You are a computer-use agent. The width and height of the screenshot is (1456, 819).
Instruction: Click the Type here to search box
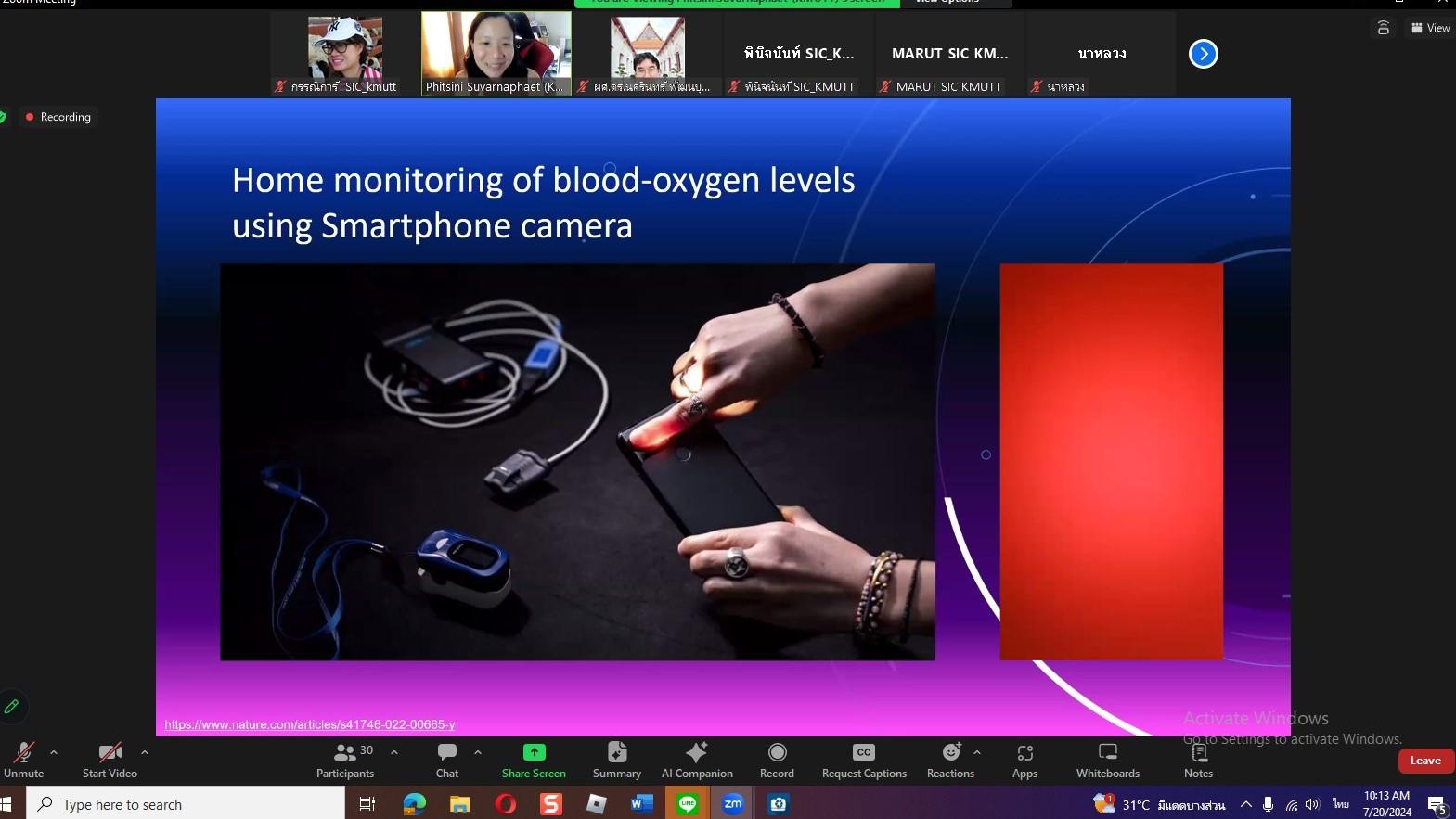pos(186,804)
